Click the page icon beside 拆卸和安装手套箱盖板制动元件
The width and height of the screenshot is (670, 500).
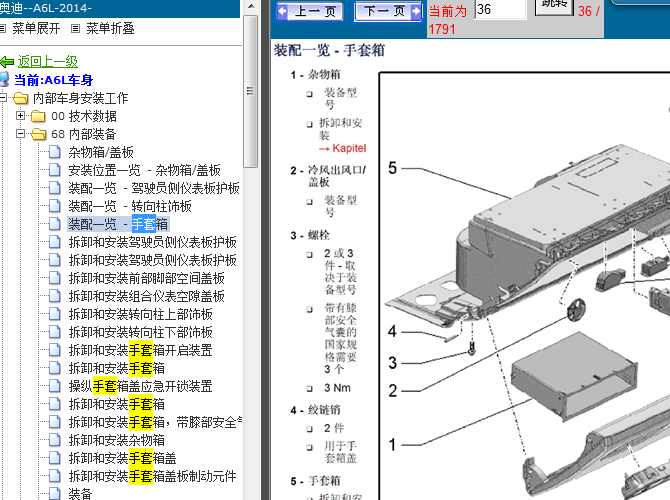(54, 475)
